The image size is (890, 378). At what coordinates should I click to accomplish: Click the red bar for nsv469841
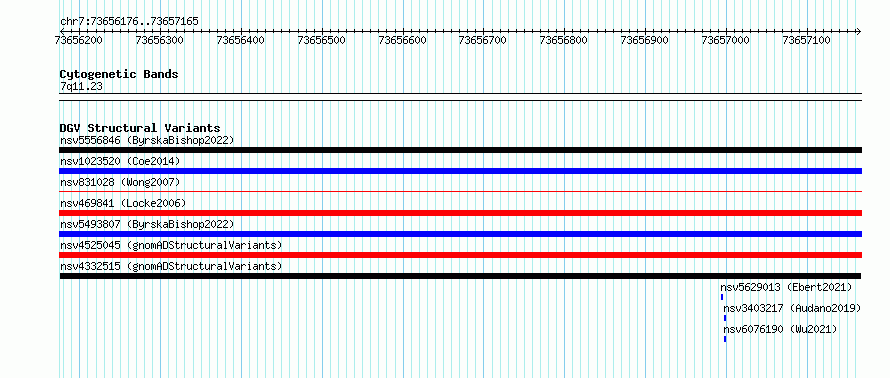click(460, 213)
